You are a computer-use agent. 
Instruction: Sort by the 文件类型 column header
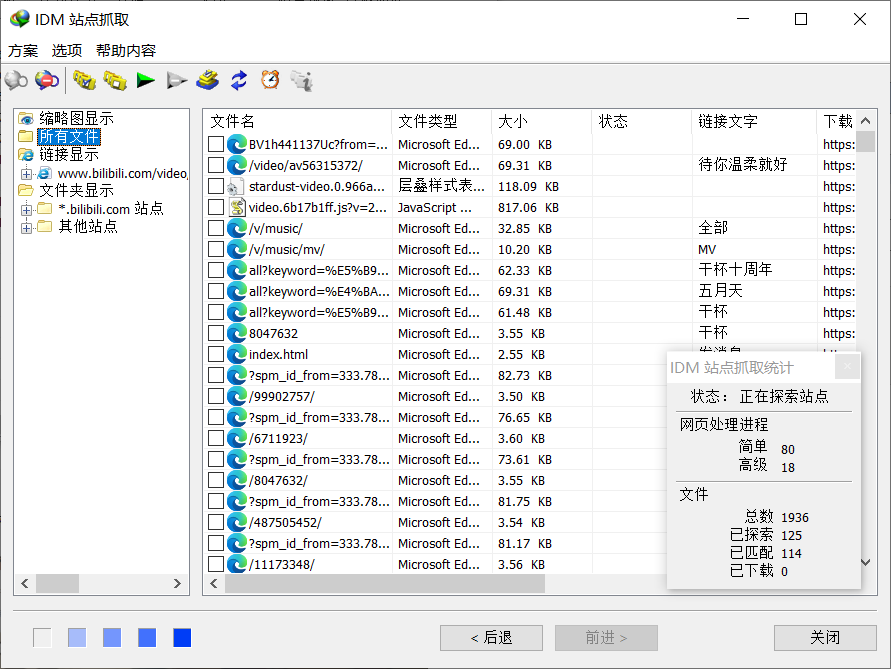(x=442, y=121)
